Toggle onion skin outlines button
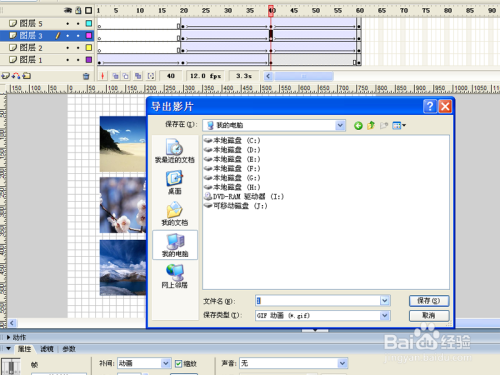Screen dimensions: 500x375 coord(126,76)
